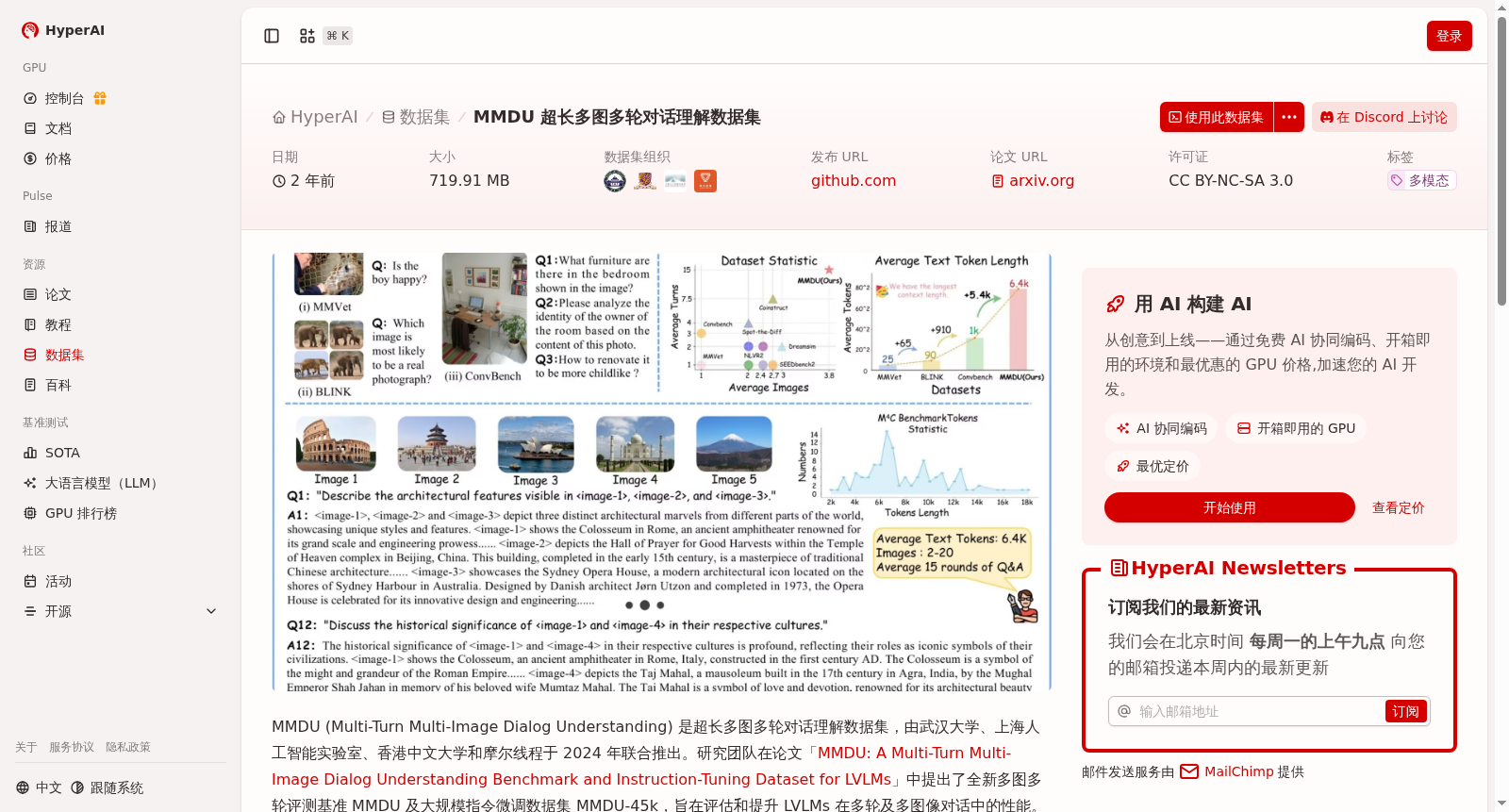Click 最优定价 chip

[x=1152, y=466]
